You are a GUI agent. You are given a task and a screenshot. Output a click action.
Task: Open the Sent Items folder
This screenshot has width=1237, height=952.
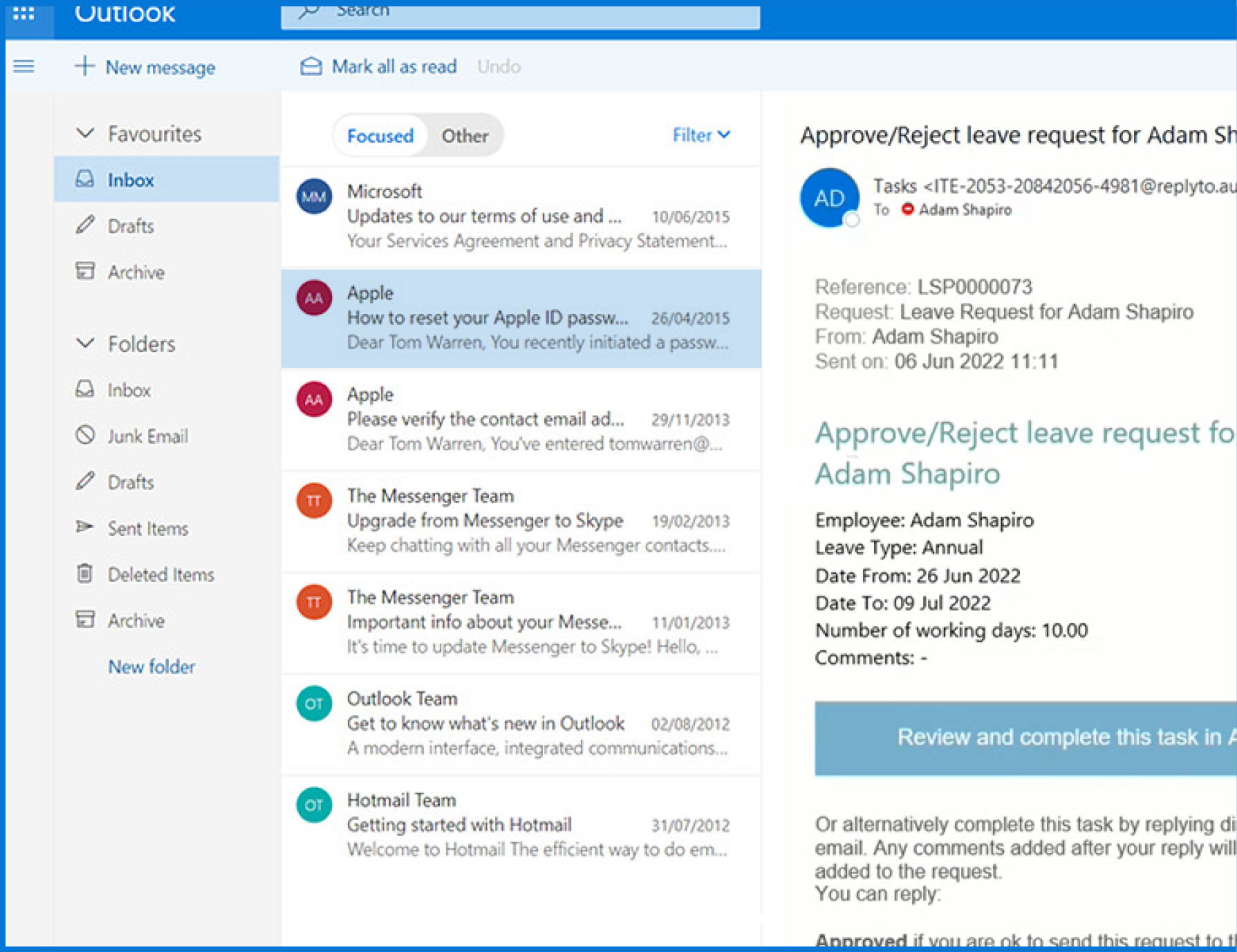pos(167,528)
